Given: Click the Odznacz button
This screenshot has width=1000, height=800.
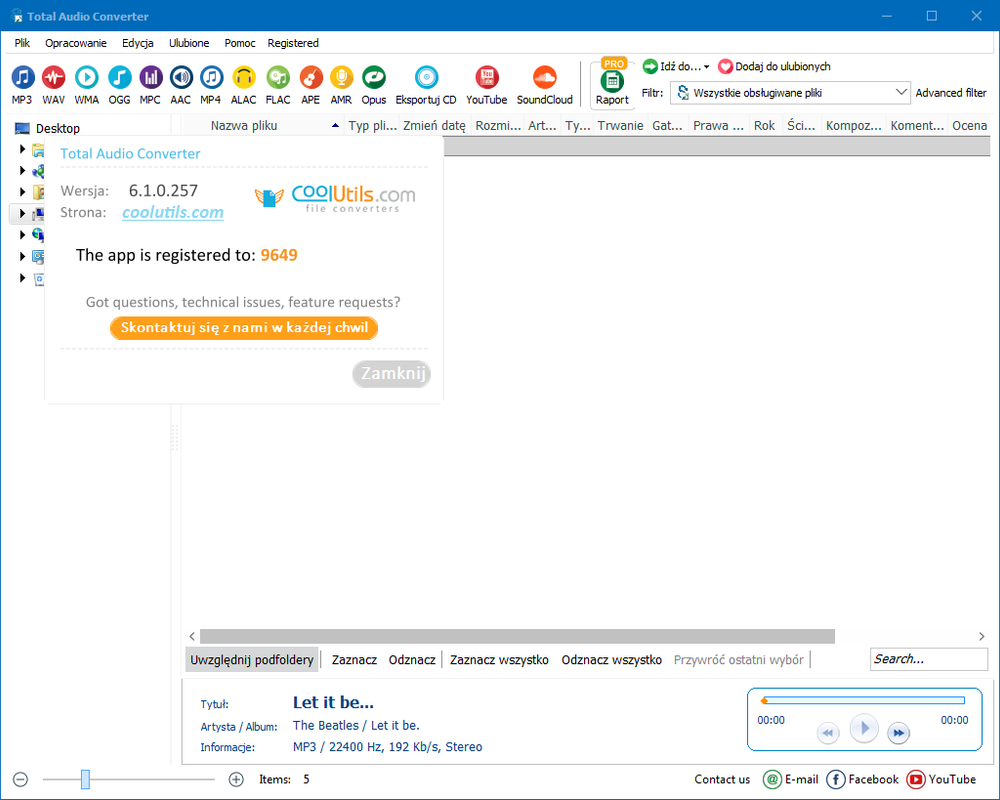Looking at the screenshot, I should (412, 660).
